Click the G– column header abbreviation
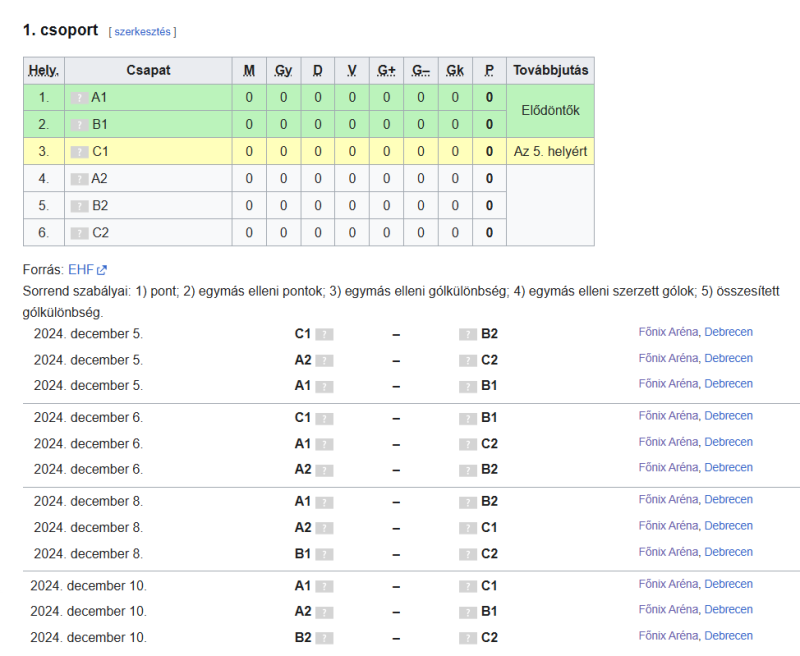800x656 pixels. (x=421, y=70)
